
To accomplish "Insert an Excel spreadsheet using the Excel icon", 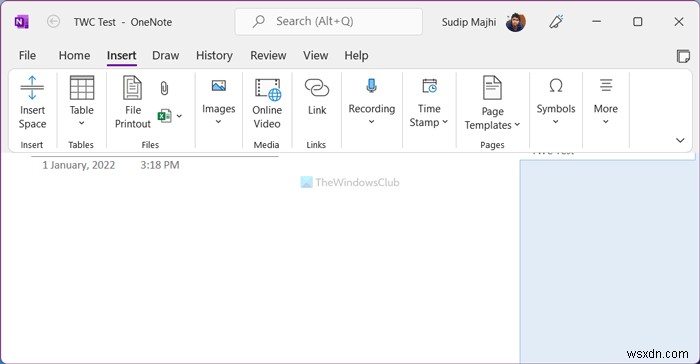I will [164, 116].
